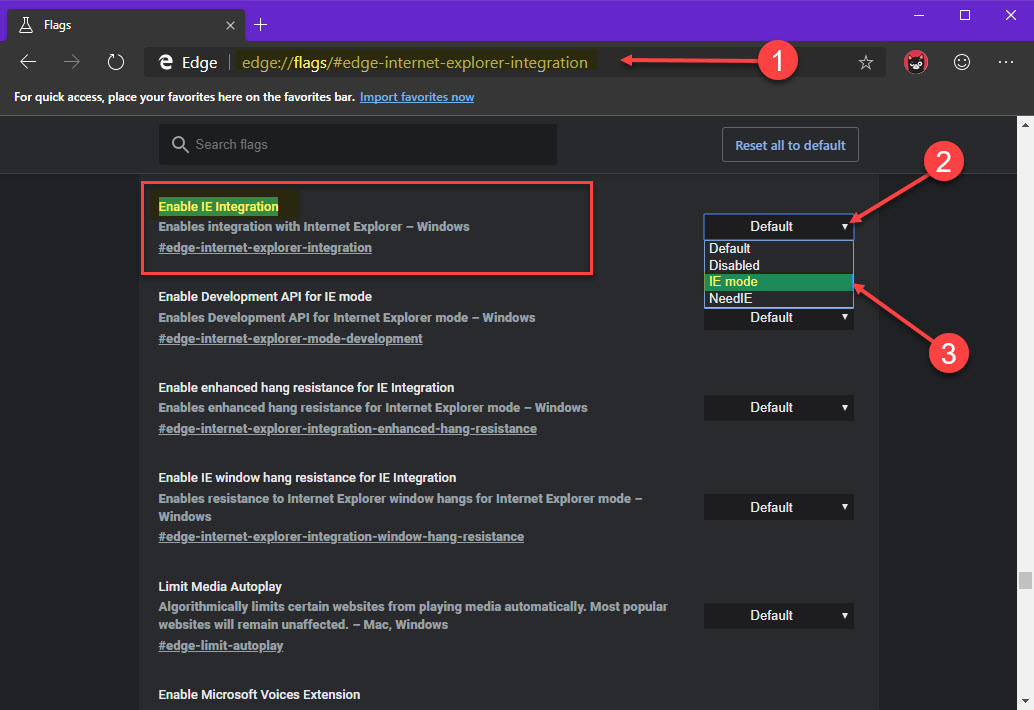Click Enable Microsoft Voices Extension title
This screenshot has width=1034, height=710.
[259, 695]
